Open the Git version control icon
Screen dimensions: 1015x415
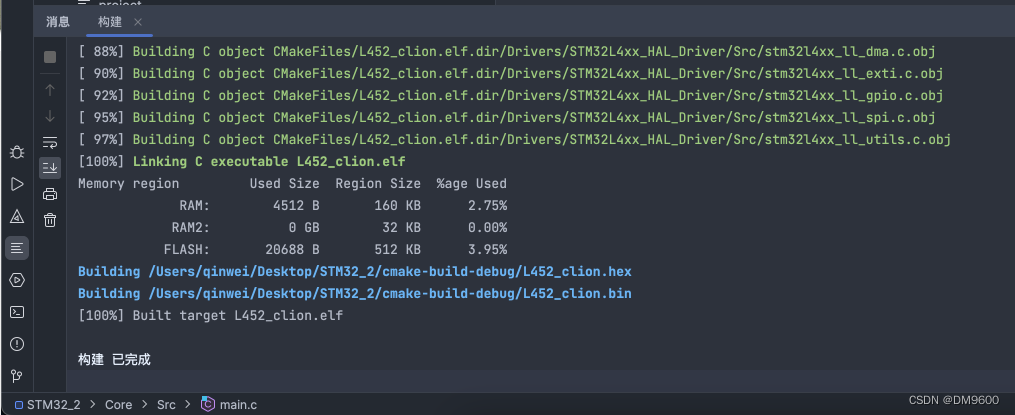tap(17, 376)
